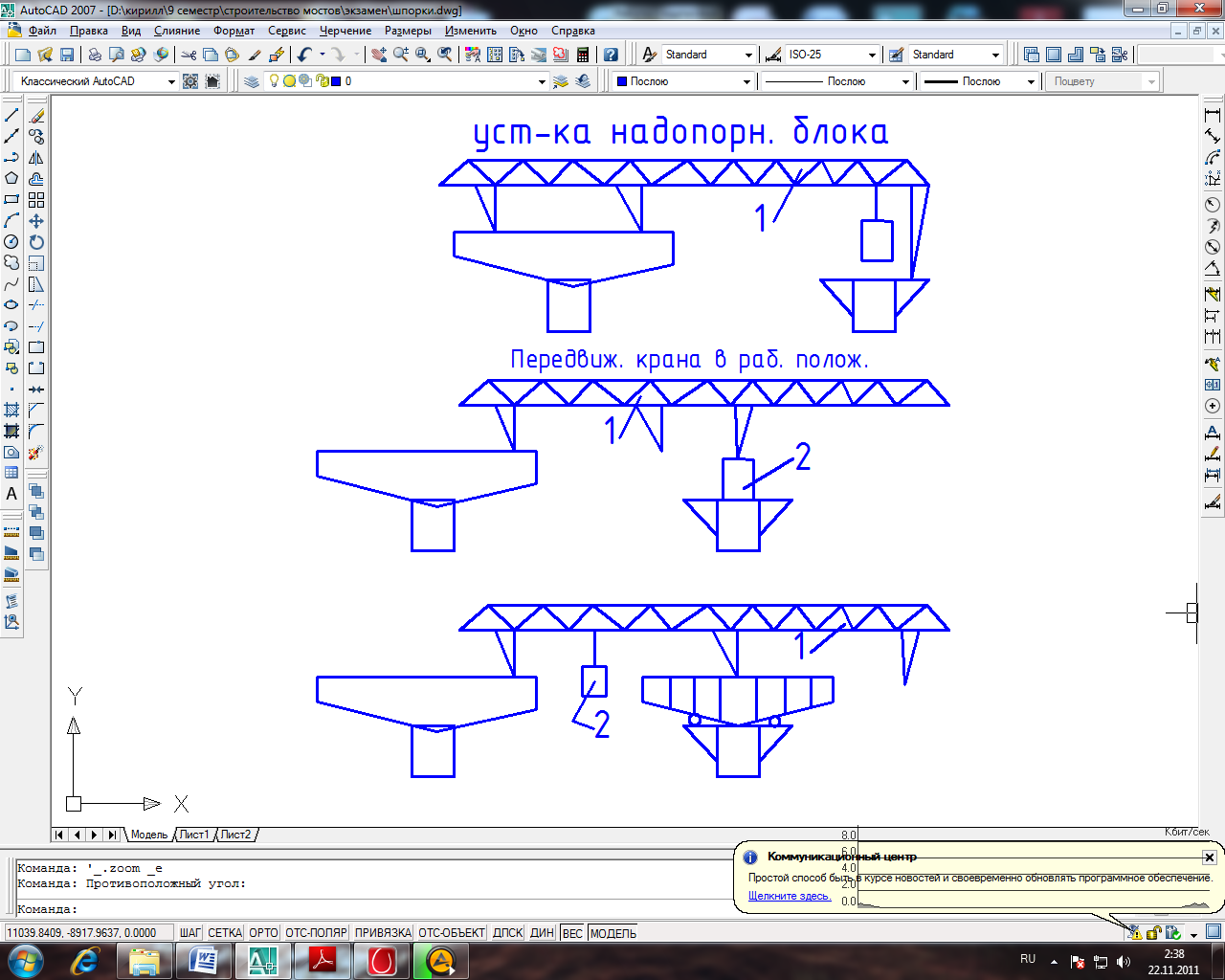The width and height of the screenshot is (1225, 980).
Task: Open the QuickCalc calculator icon
Action: [x=583, y=56]
